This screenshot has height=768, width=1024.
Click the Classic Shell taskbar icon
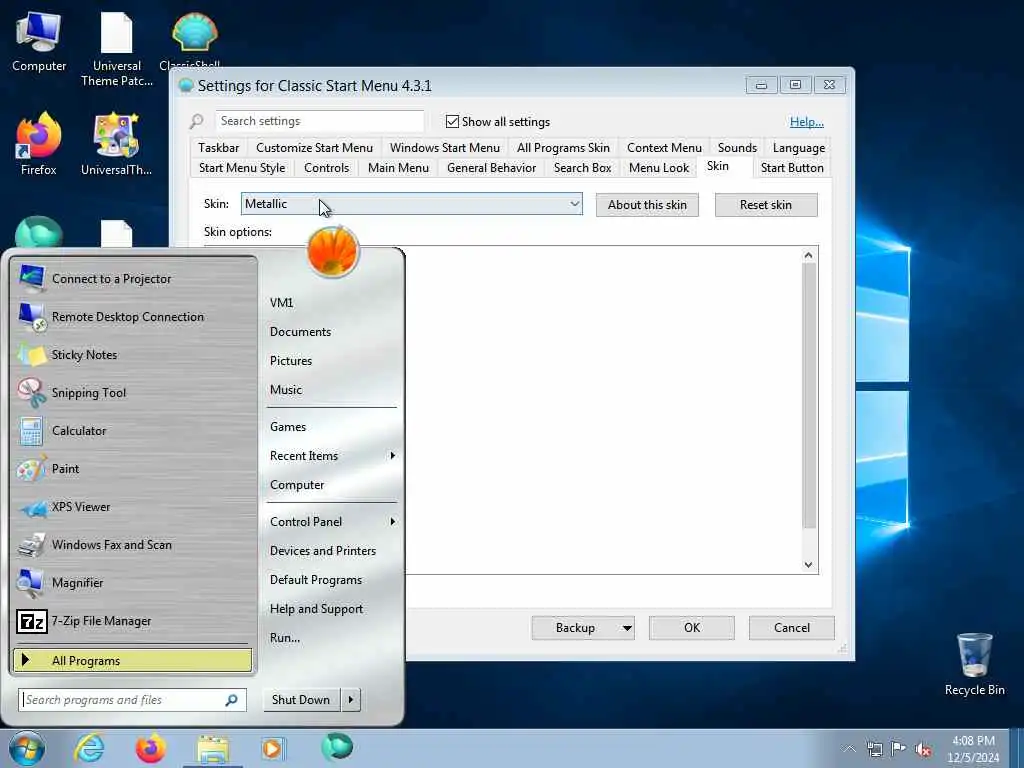click(337, 746)
